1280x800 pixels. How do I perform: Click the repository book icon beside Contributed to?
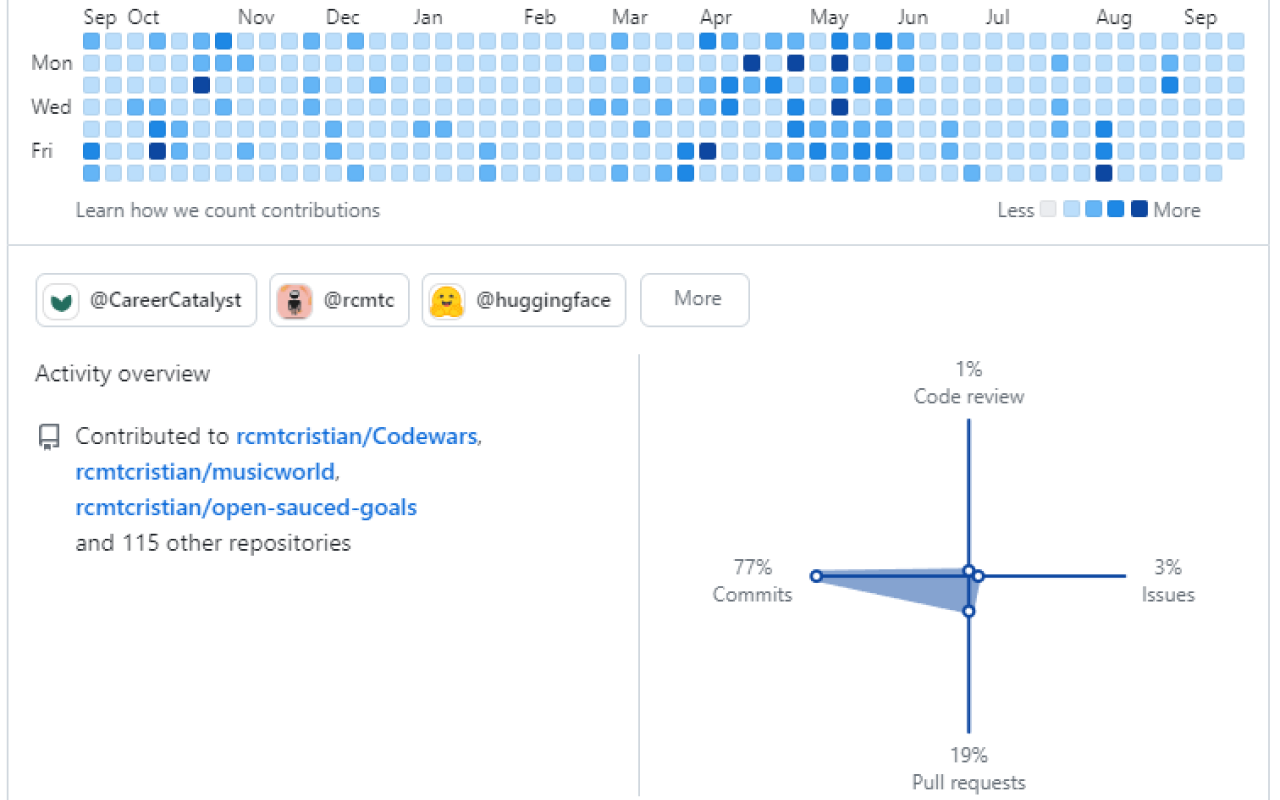point(48,435)
